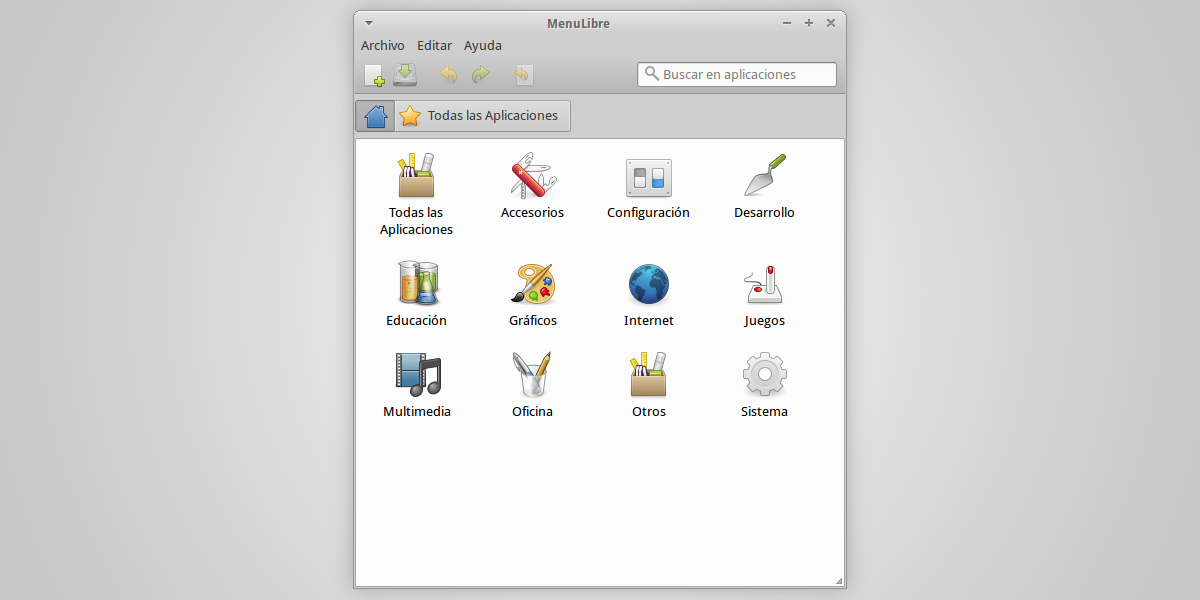
Task: Click the resize grip in window corner
Action: (x=838, y=580)
